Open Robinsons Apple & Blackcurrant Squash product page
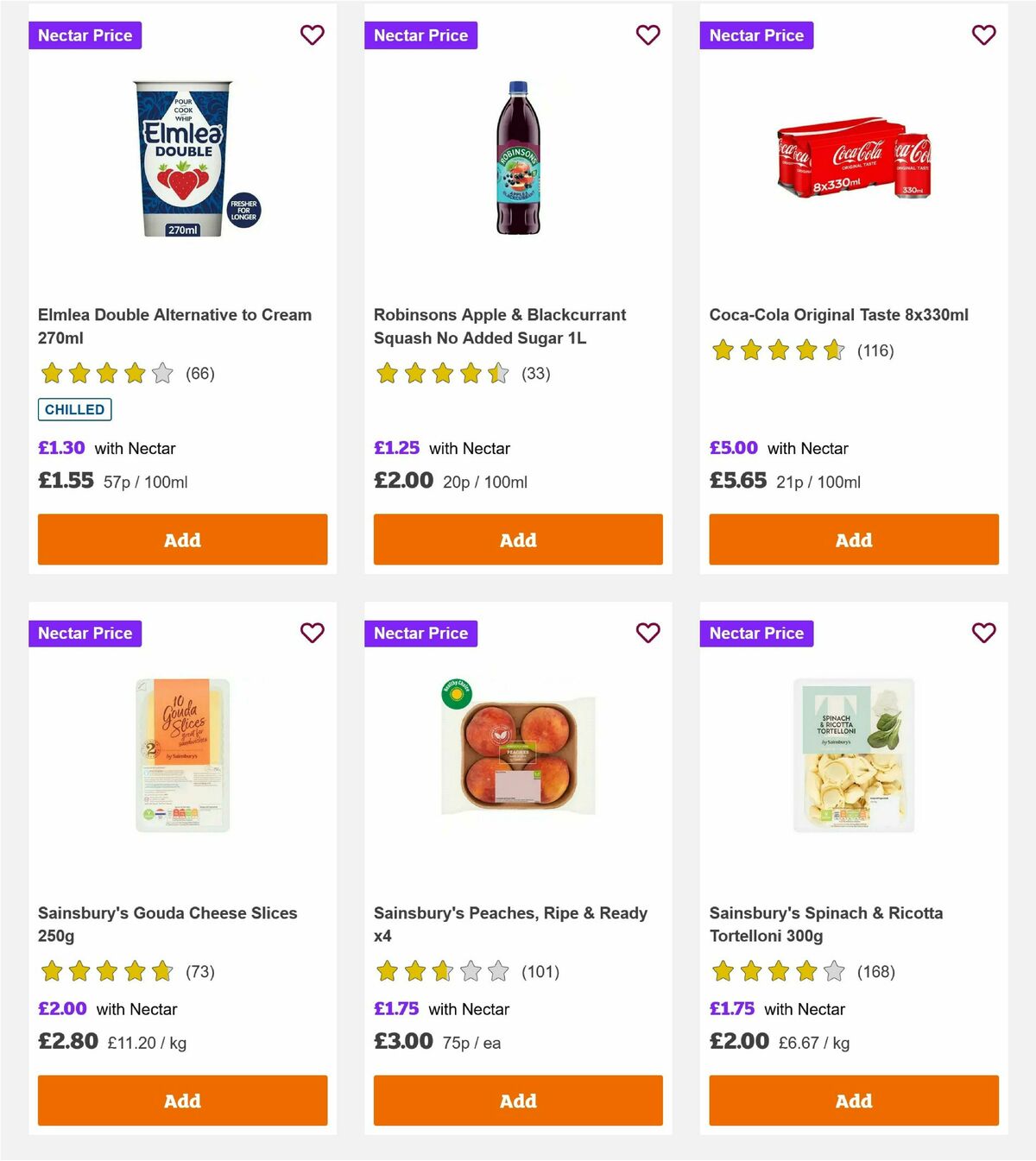Screen dimensions: 1036x1161 click(500, 326)
